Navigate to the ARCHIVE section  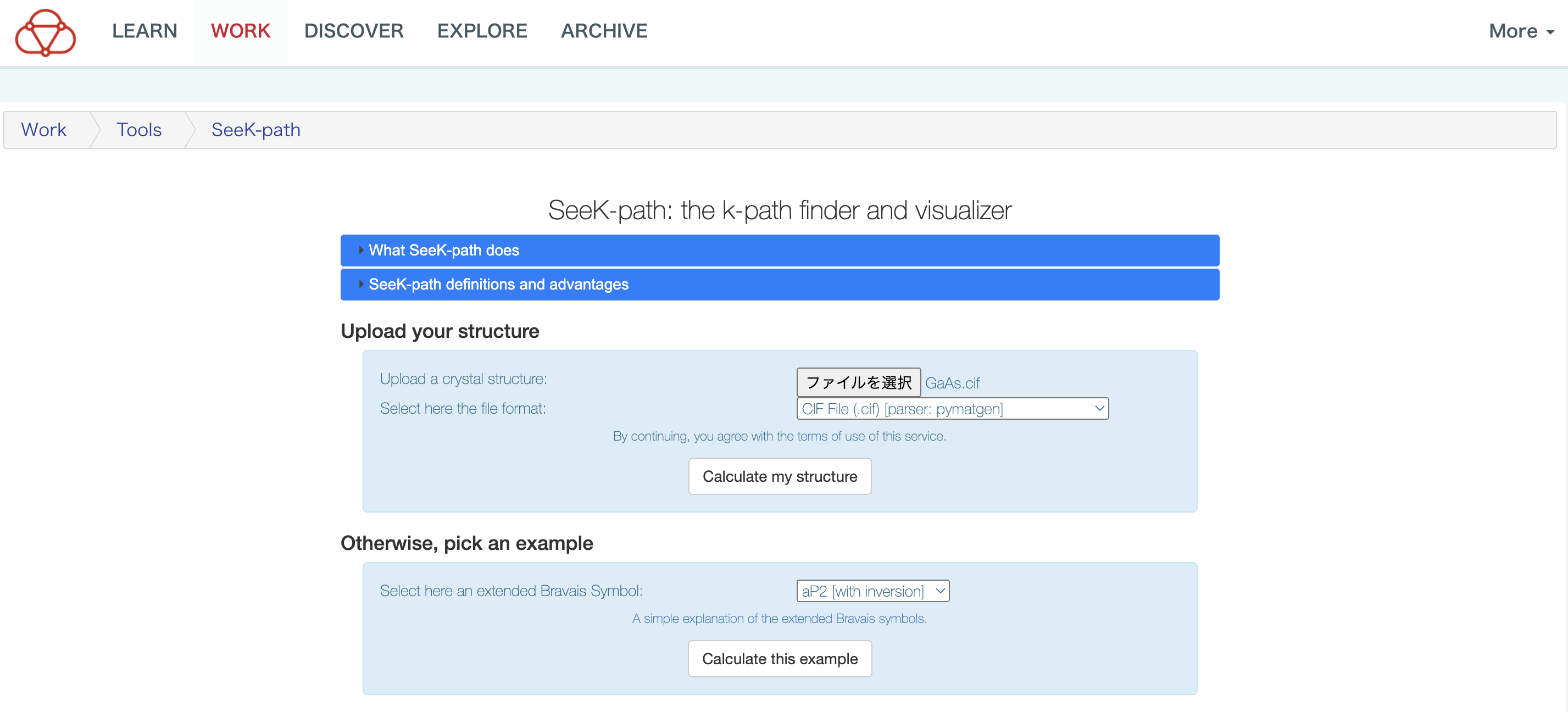[604, 31]
